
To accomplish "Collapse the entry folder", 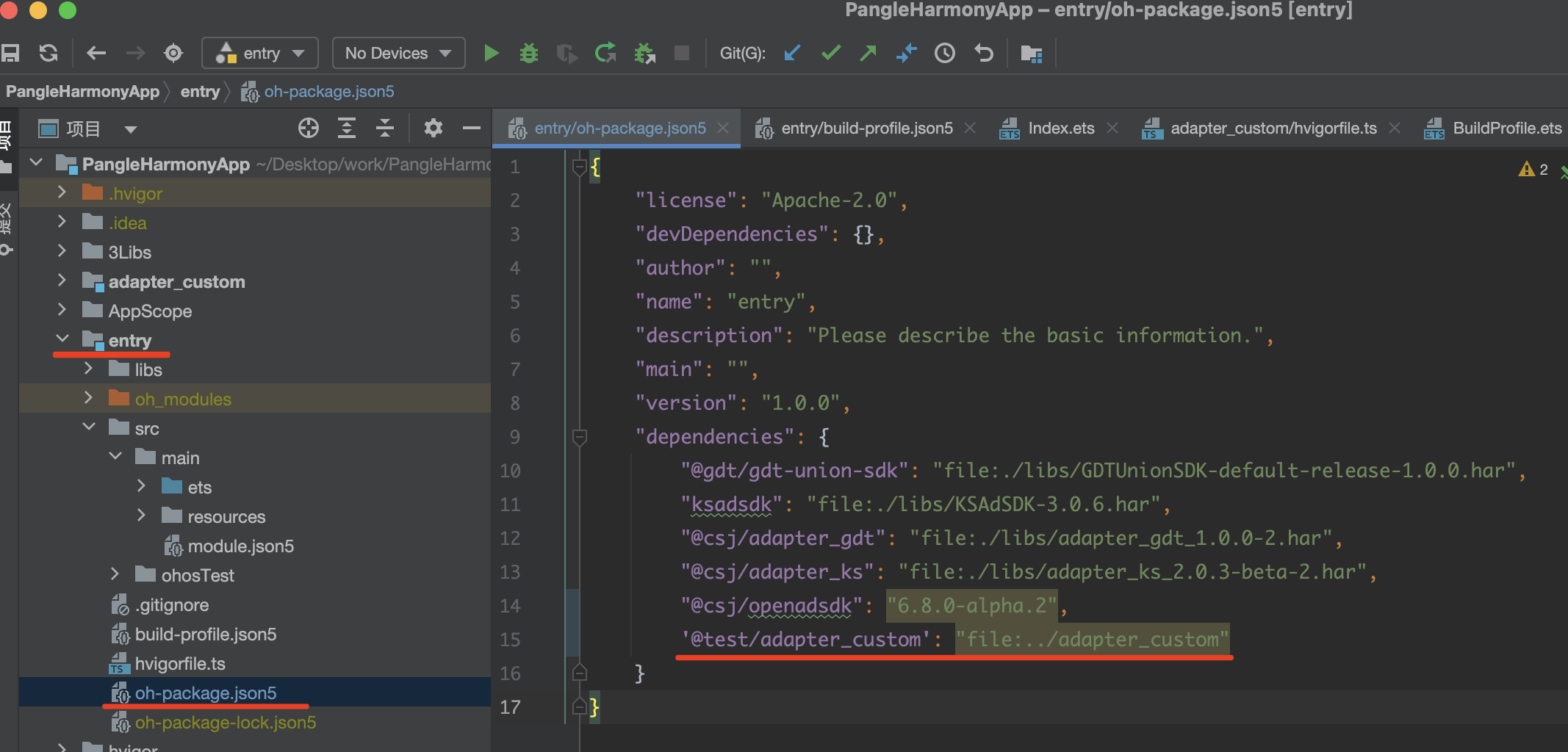I will (x=62, y=340).
